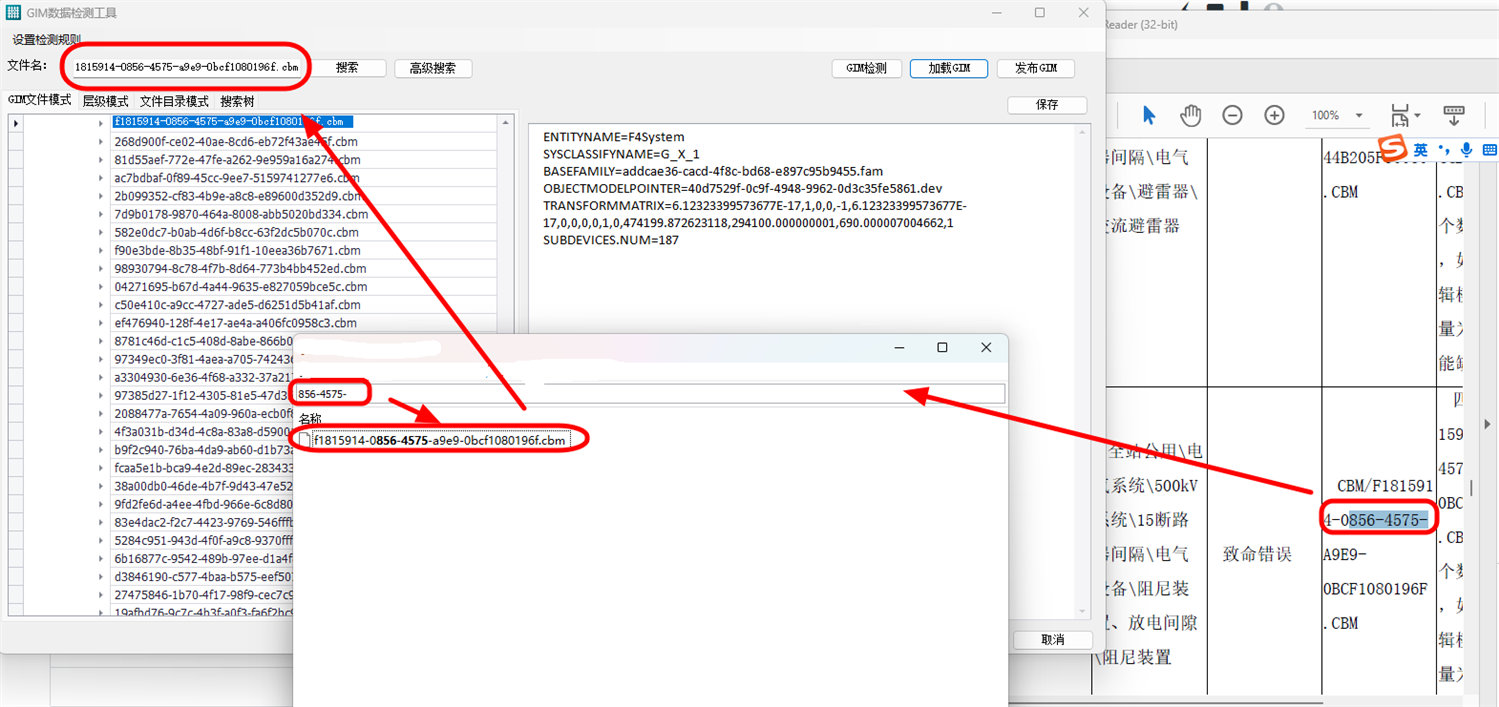Click the 保存 button
Screen dimensions: 1499x707
[x=1047, y=104]
